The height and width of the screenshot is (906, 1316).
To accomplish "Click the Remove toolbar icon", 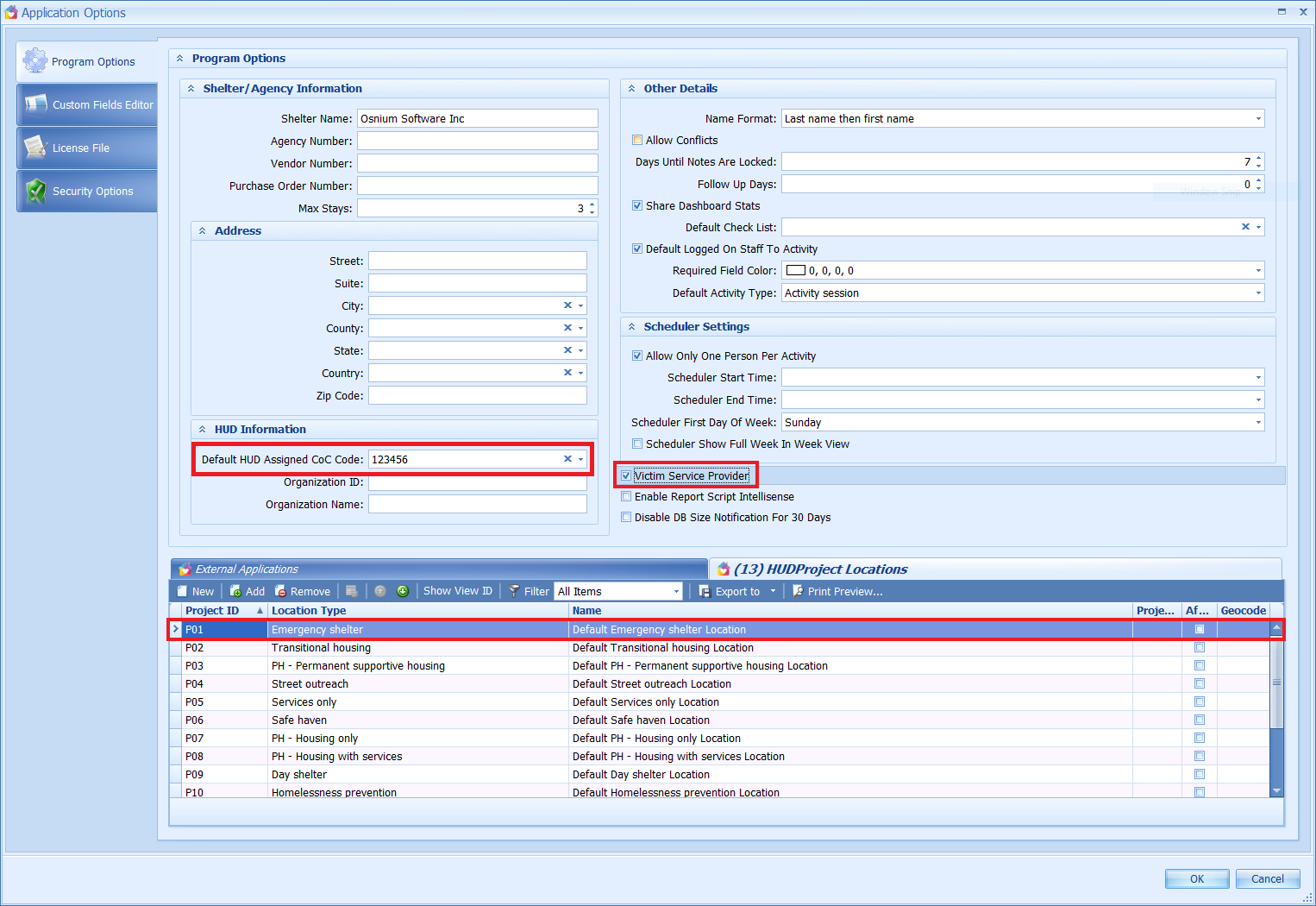I will coord(280,591).
